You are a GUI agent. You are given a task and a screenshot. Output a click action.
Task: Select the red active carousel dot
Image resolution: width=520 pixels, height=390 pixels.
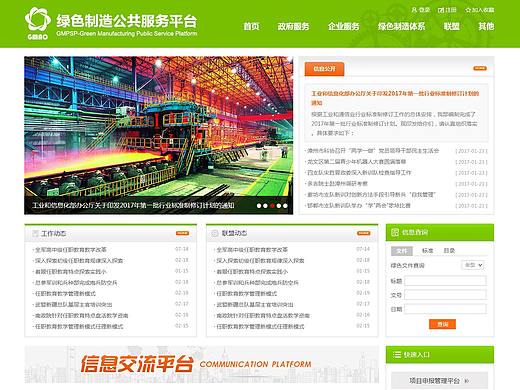pos(272,206)
